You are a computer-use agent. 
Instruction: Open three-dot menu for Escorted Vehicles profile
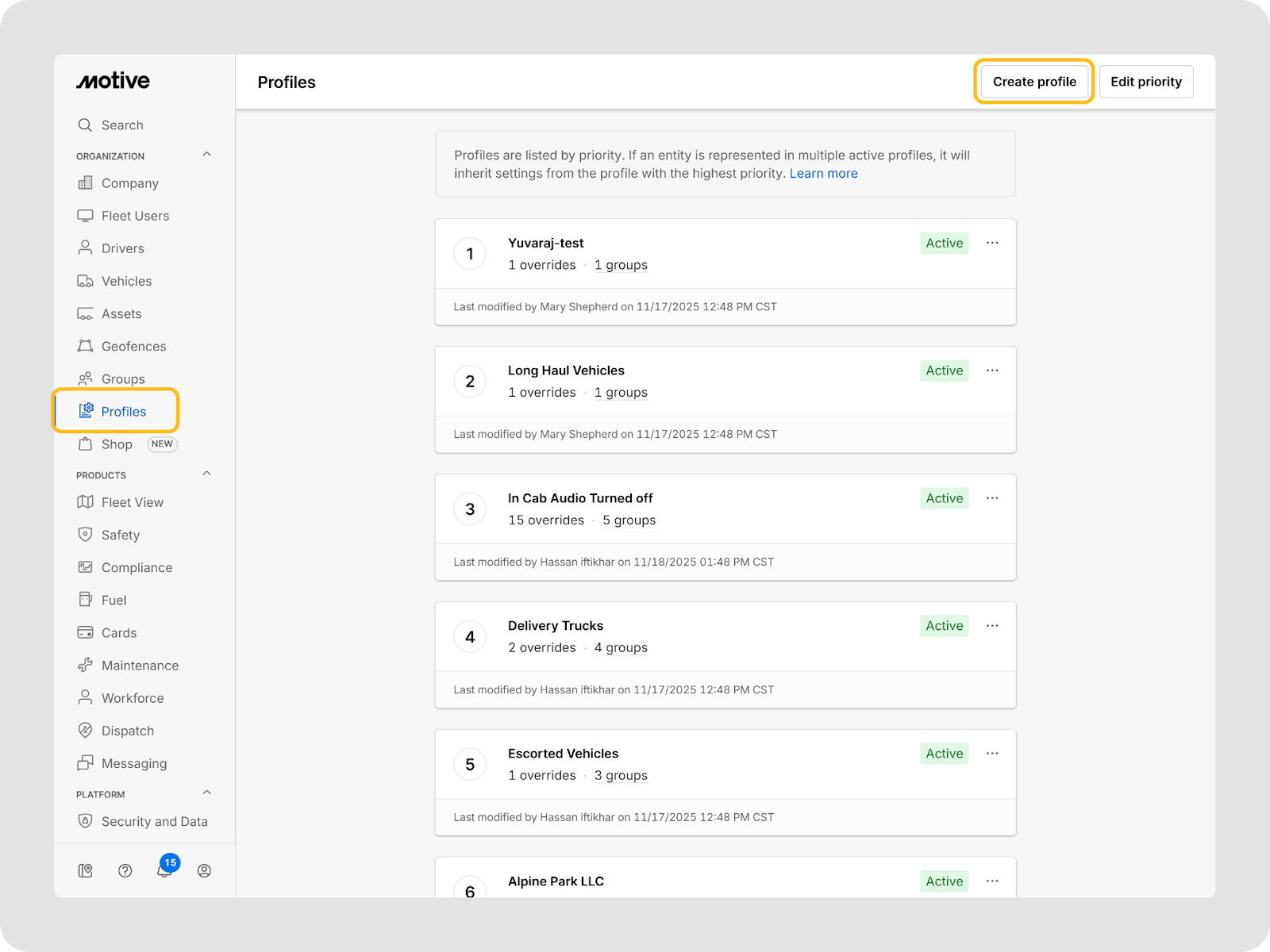992,754
